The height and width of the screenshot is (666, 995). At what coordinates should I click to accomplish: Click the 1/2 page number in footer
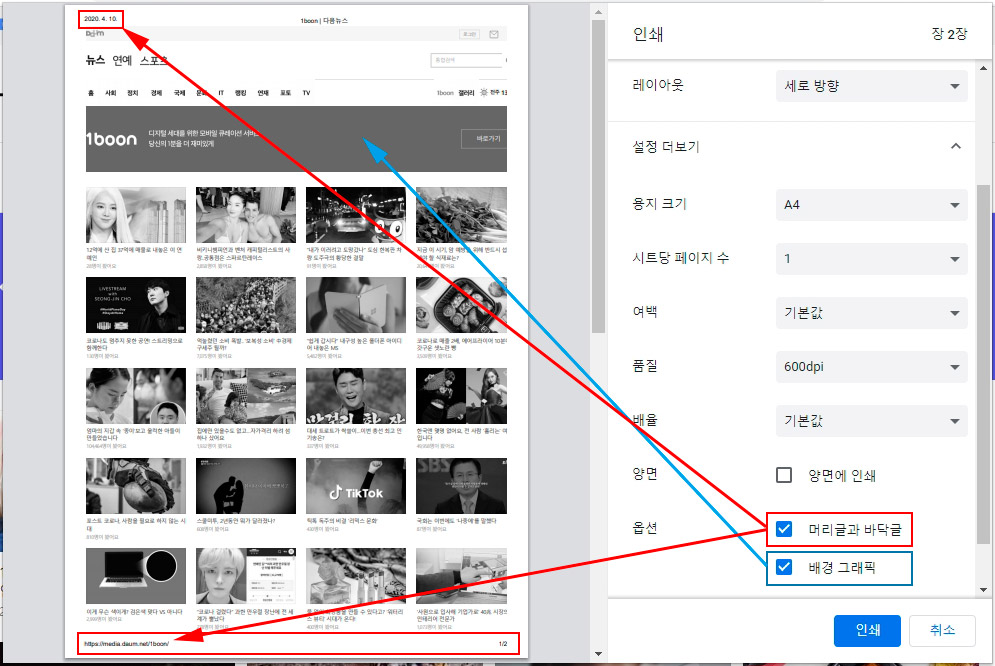tap(503, 644)
